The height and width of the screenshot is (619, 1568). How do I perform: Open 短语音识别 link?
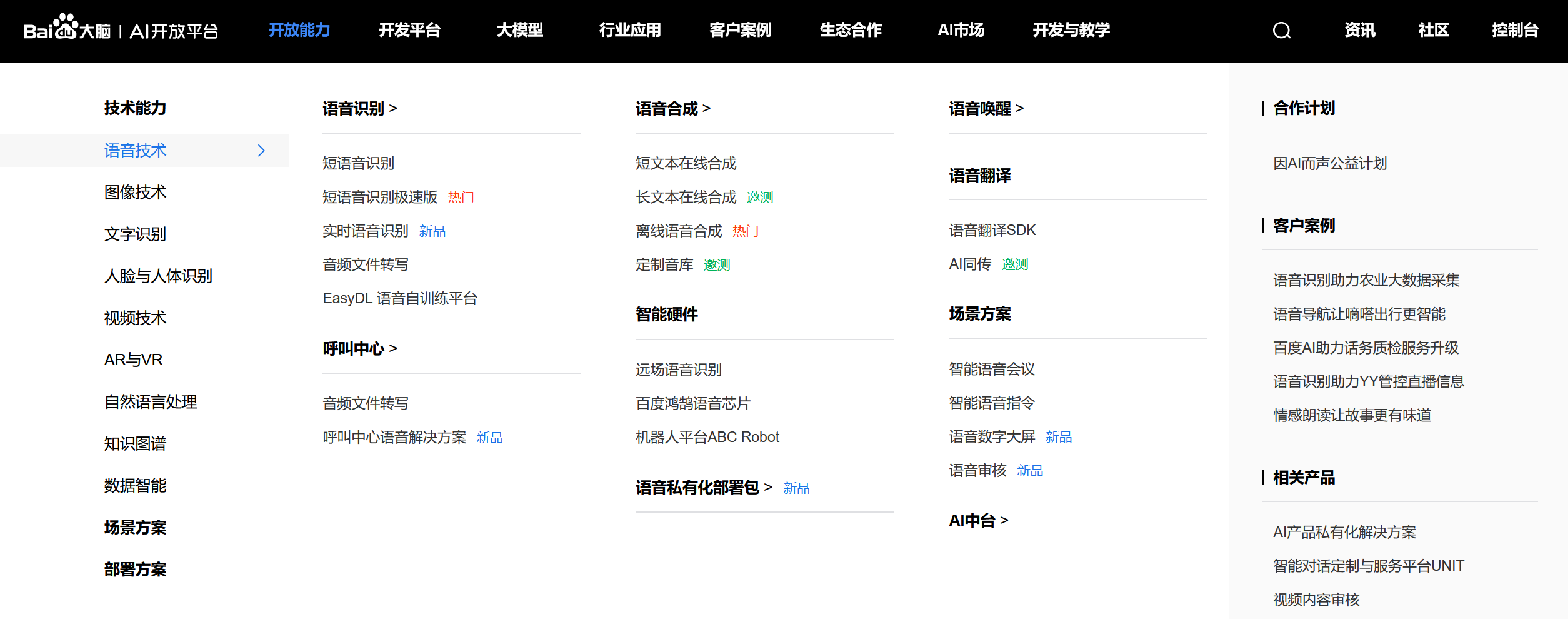[358, 164]
